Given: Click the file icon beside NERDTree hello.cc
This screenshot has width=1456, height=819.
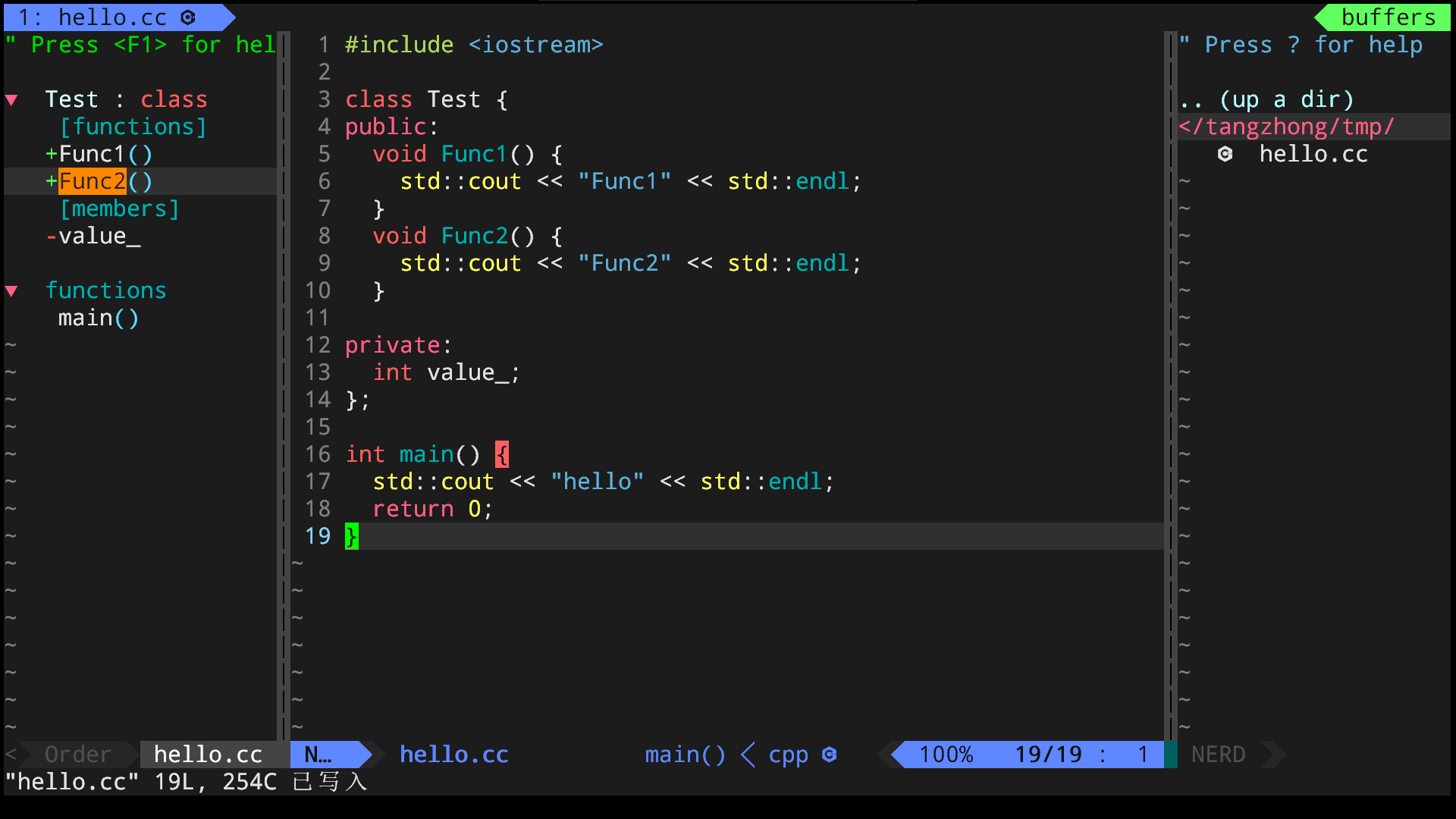Looking at the screenshot, I should coord(1225,154).
